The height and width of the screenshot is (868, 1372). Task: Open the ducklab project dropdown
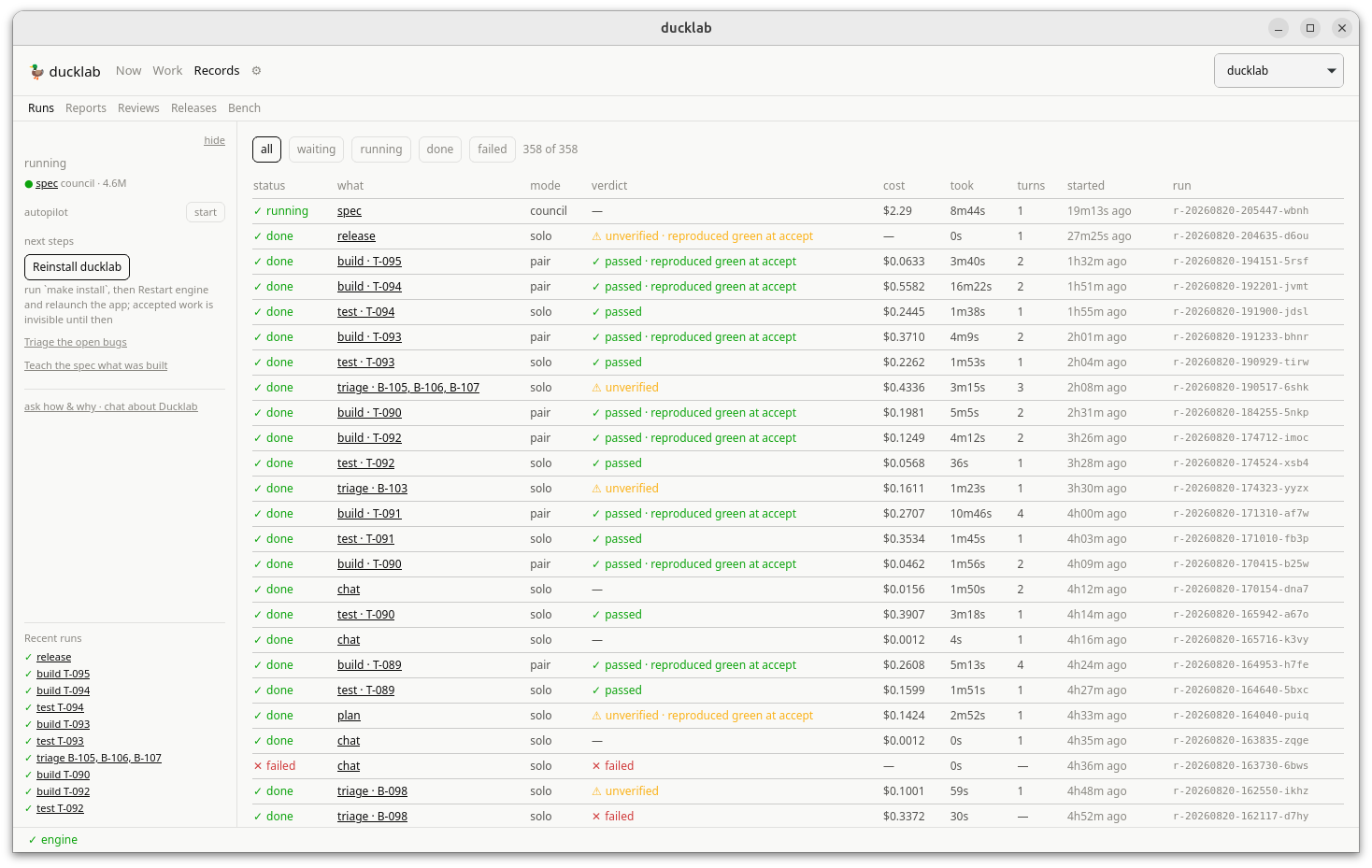(x=1279, y=71)
